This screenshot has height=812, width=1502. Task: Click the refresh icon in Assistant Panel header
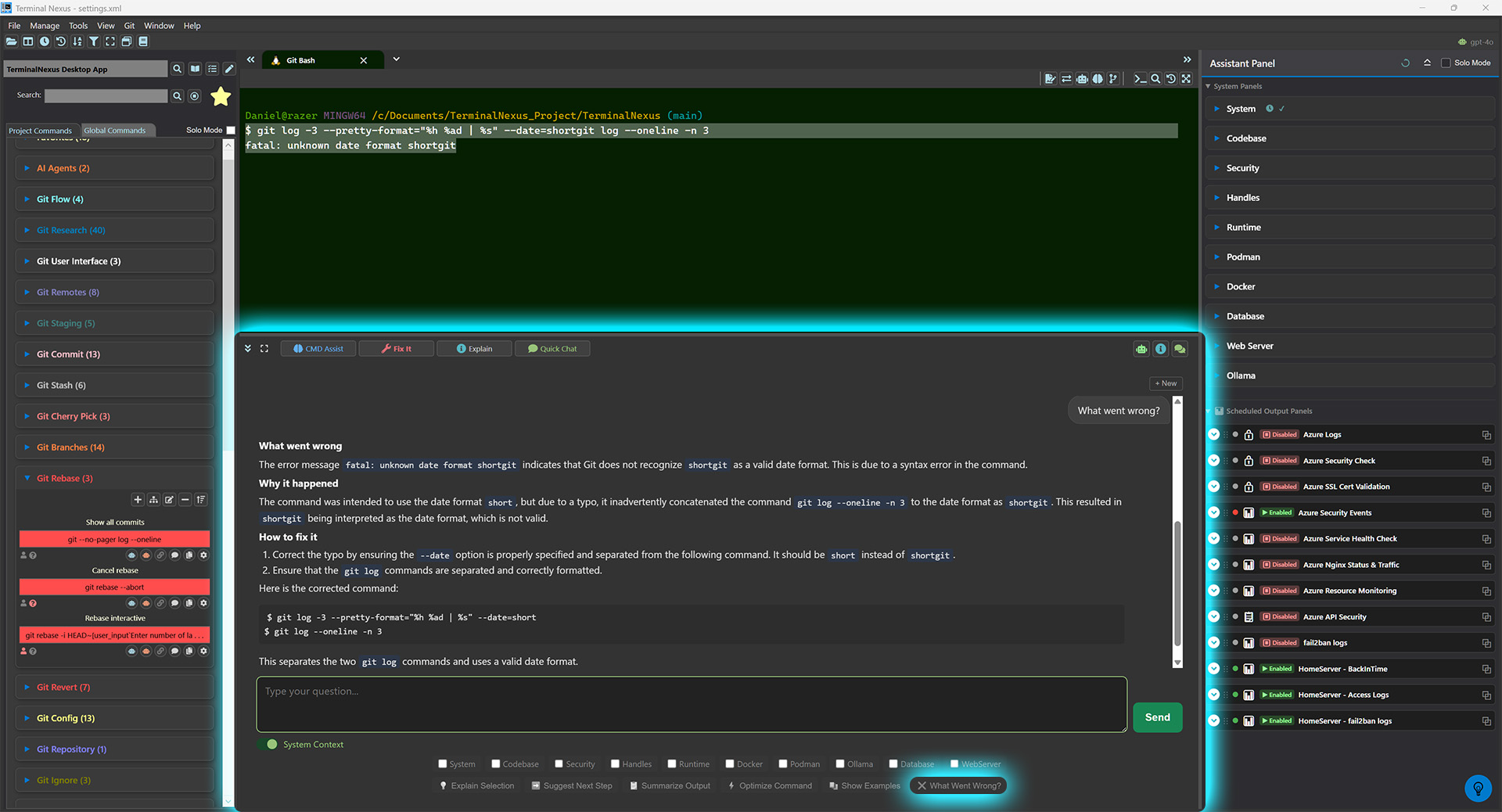point(1405,63)
